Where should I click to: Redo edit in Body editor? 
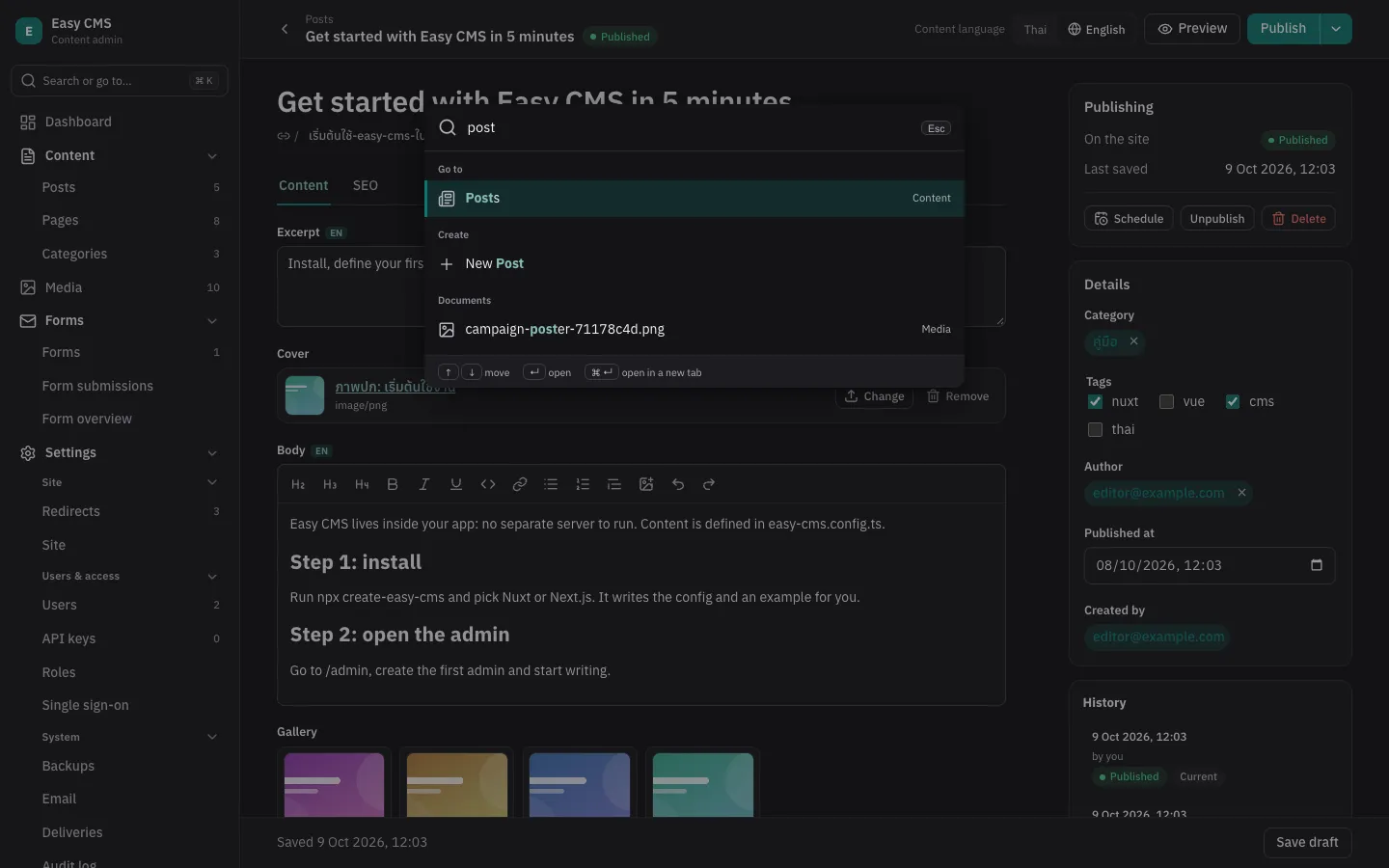point(709,484)
